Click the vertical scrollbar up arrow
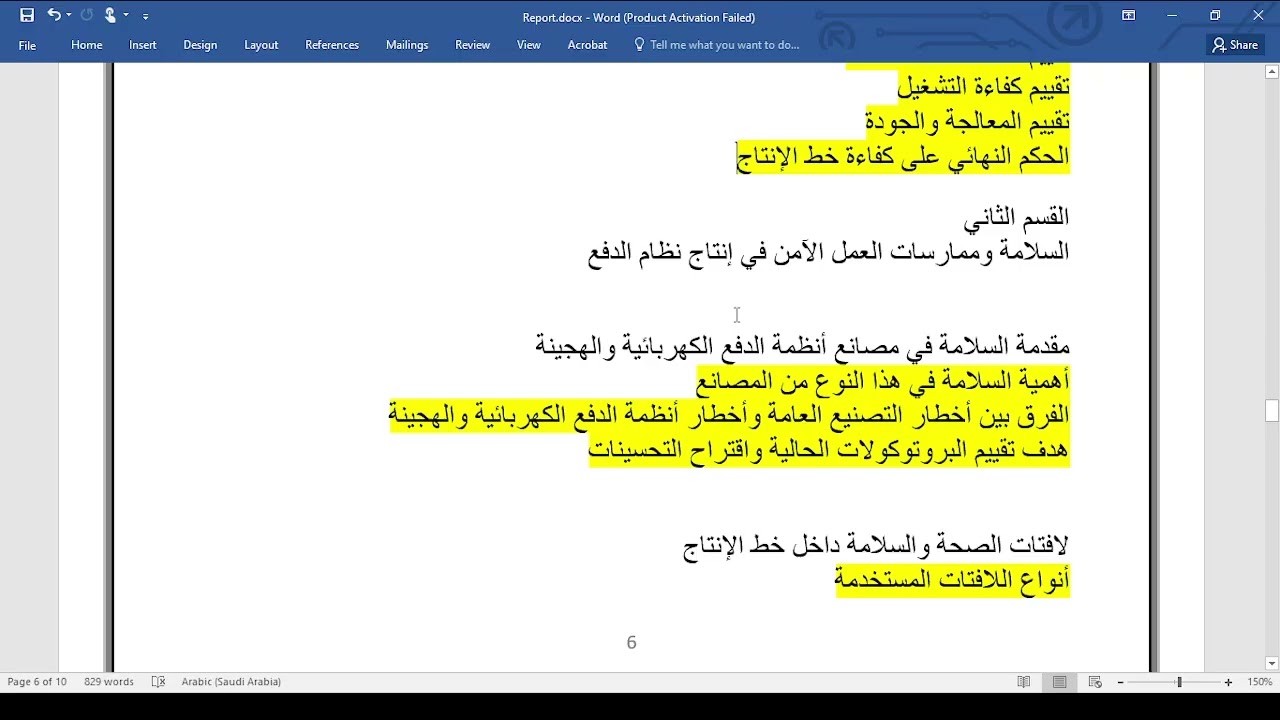This screenshot has width=1280, height=720. tap(1272, 72)
